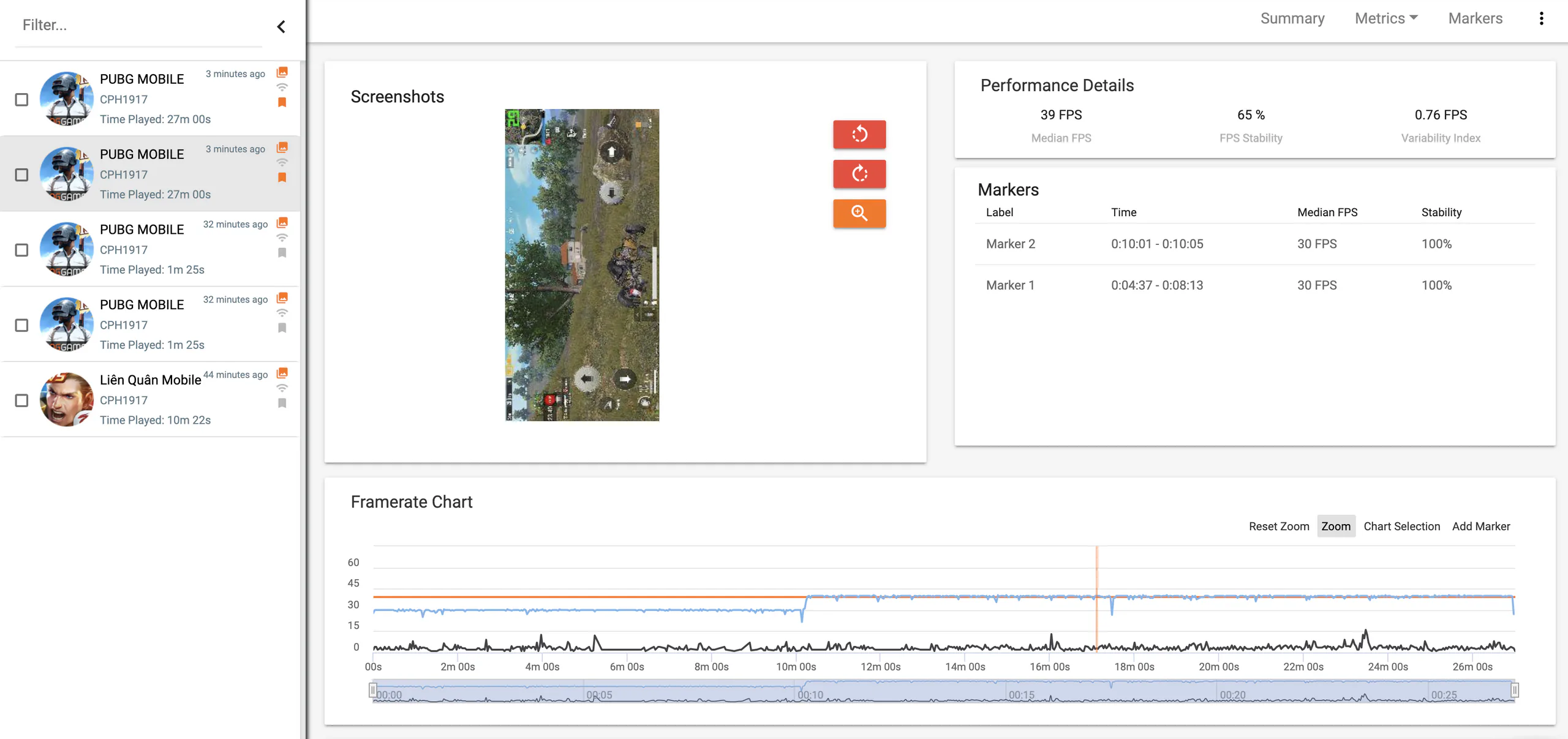Click Add Marker button
The image size is (1568, 739).
pos(1480,527)
